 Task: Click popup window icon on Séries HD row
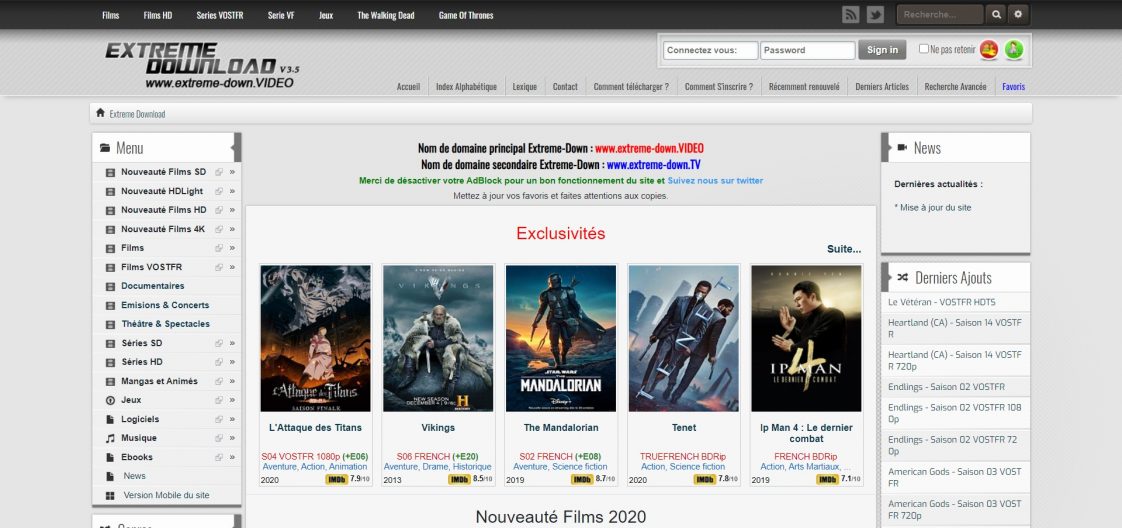click(219, 362)
